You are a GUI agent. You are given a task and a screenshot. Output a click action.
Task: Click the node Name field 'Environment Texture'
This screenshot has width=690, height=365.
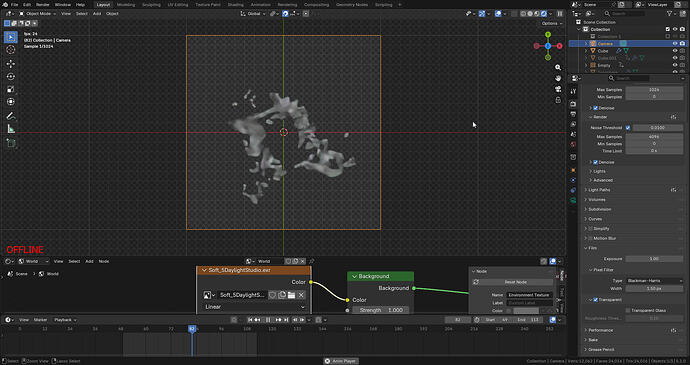pos(530,295)
